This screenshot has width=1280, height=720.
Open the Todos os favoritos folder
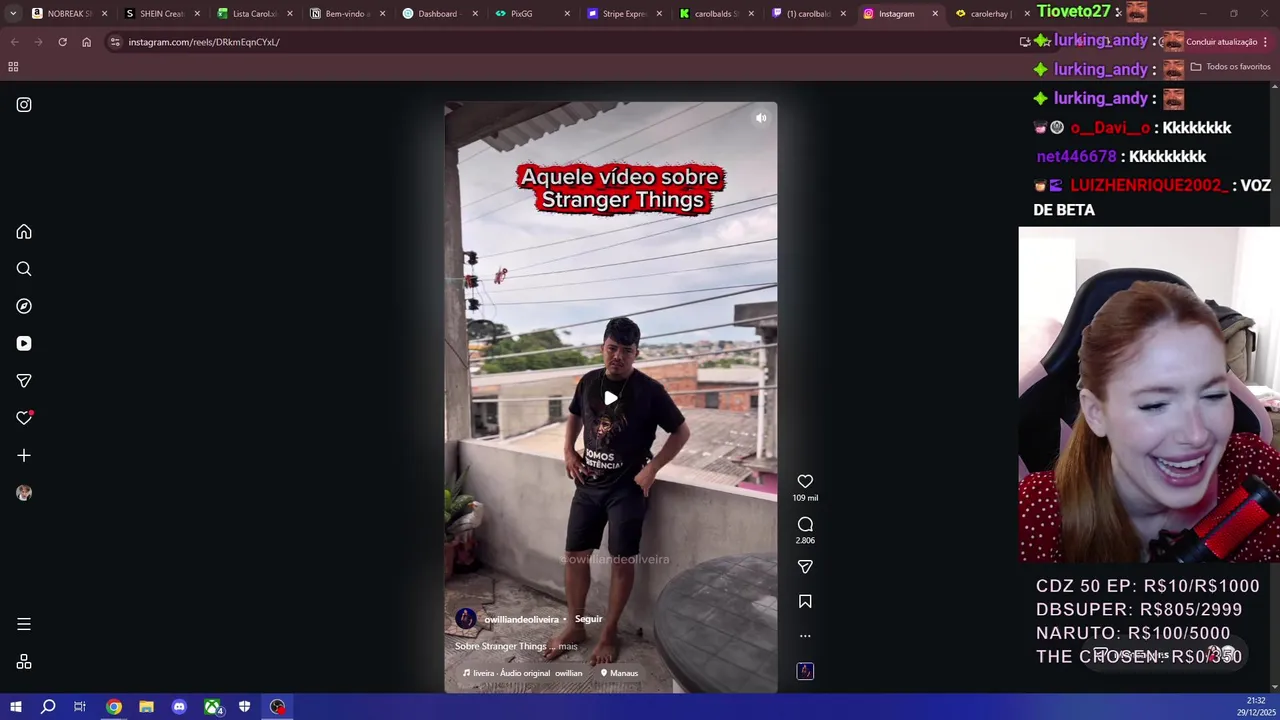[x=1231, y=67]
